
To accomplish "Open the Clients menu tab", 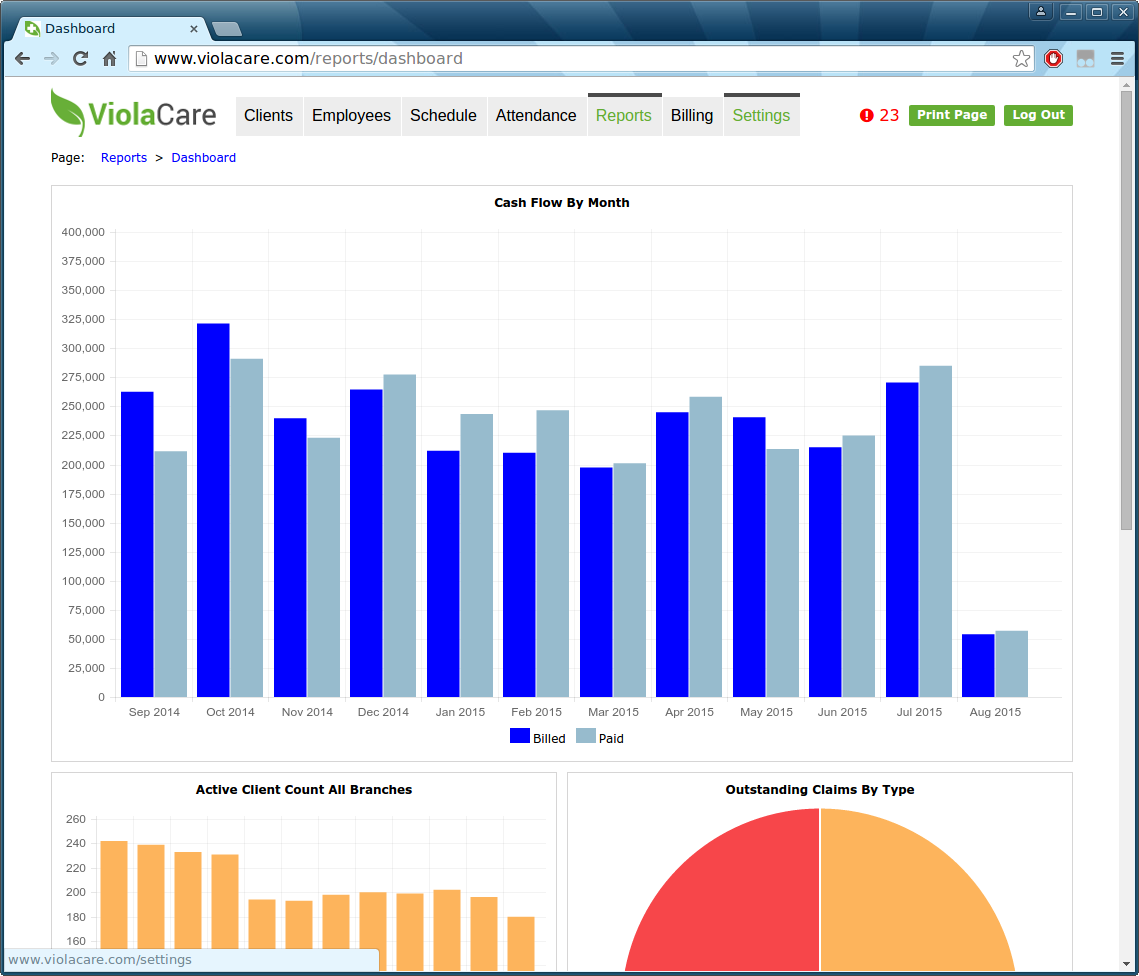I will point(269,115).
